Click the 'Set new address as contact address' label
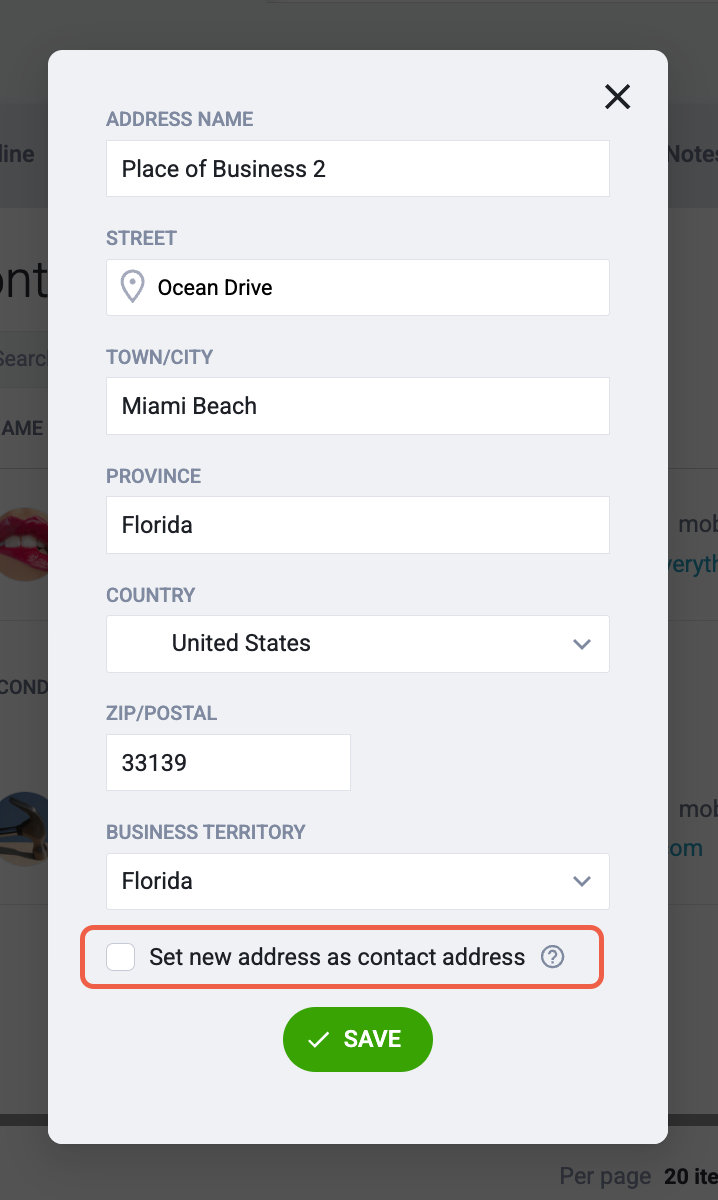Viewport: 718px width, 1200px height. 337,957
